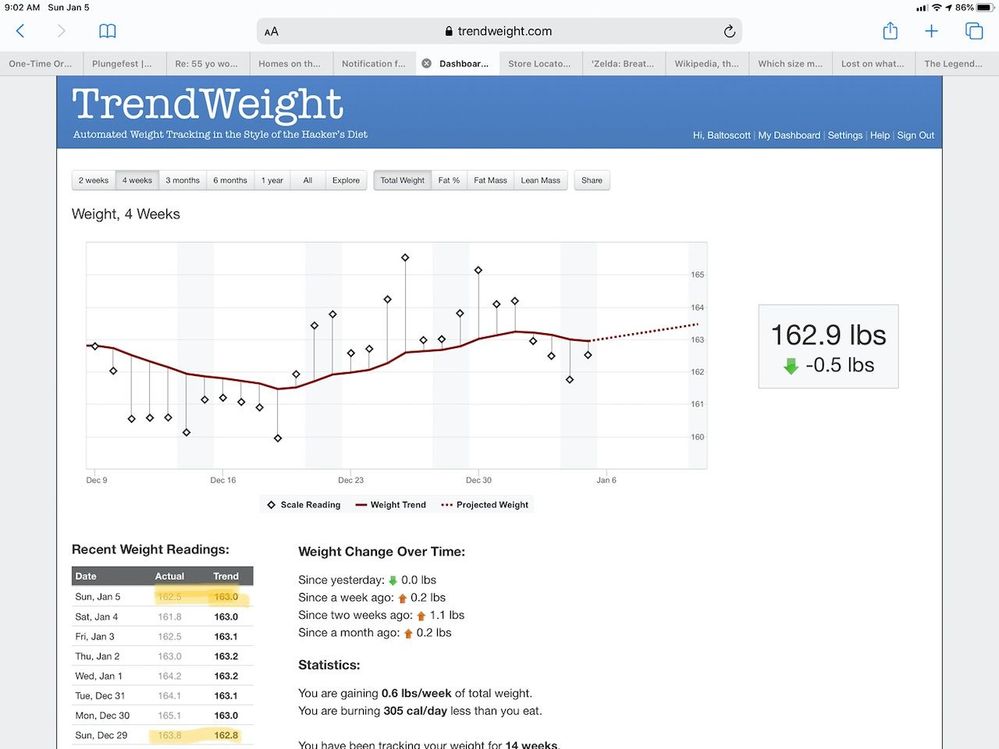Switch chart range to 3 months
Viewport: 999px width, 749px height.
(x=182, y=181)
